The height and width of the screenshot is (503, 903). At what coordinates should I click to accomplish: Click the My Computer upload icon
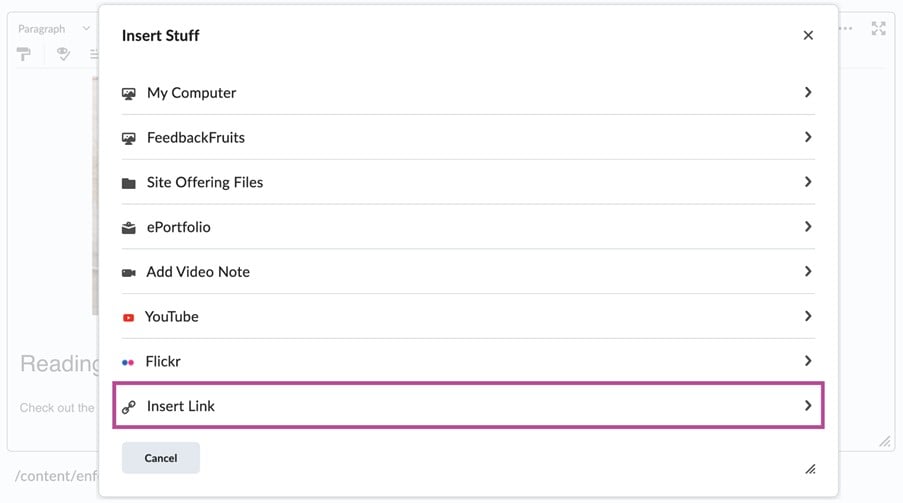tap(128, 93)
